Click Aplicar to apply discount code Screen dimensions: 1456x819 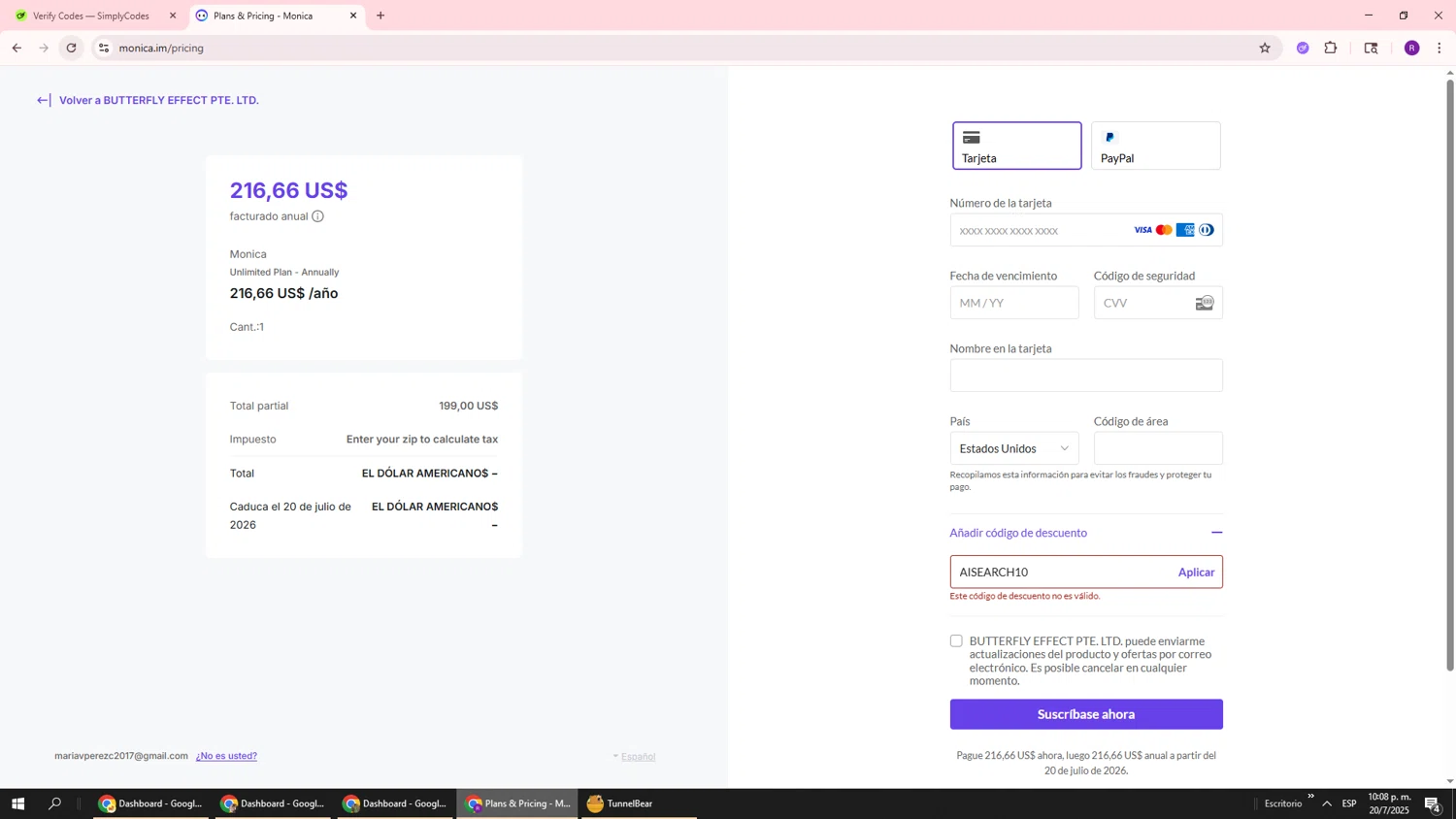1196,573
